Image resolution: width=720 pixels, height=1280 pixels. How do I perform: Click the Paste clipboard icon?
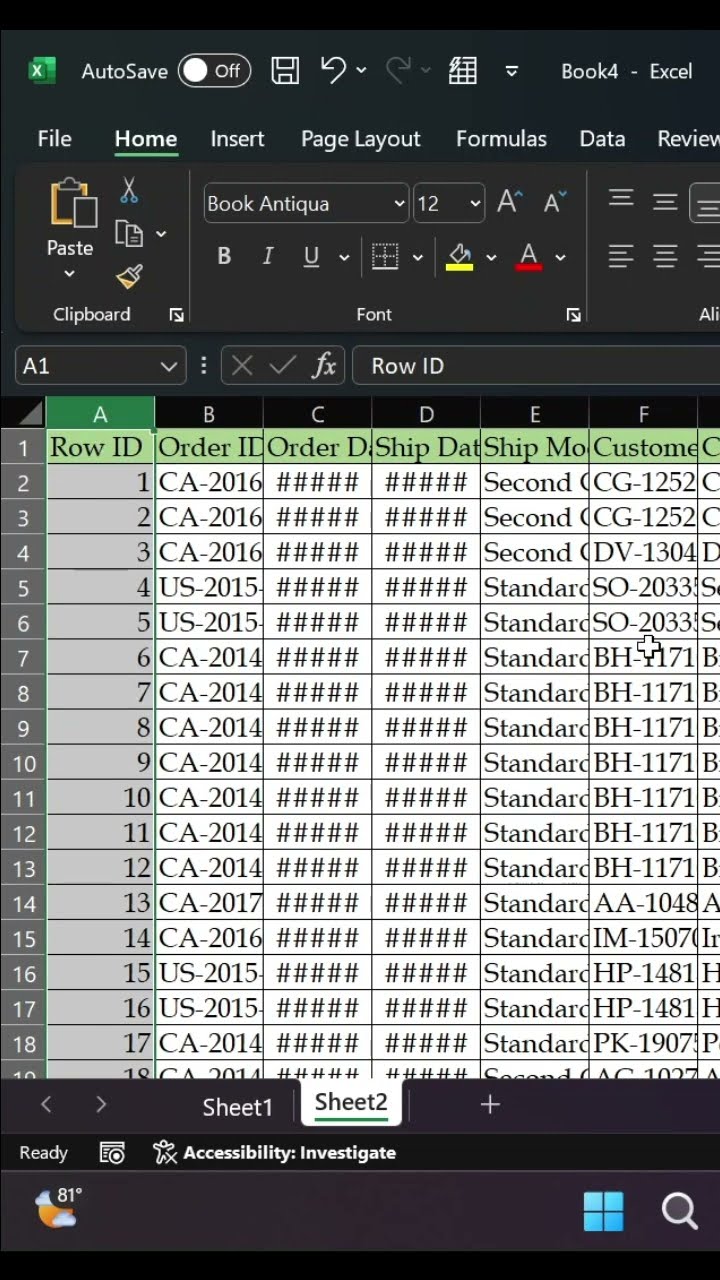click(x=72, y=203)
